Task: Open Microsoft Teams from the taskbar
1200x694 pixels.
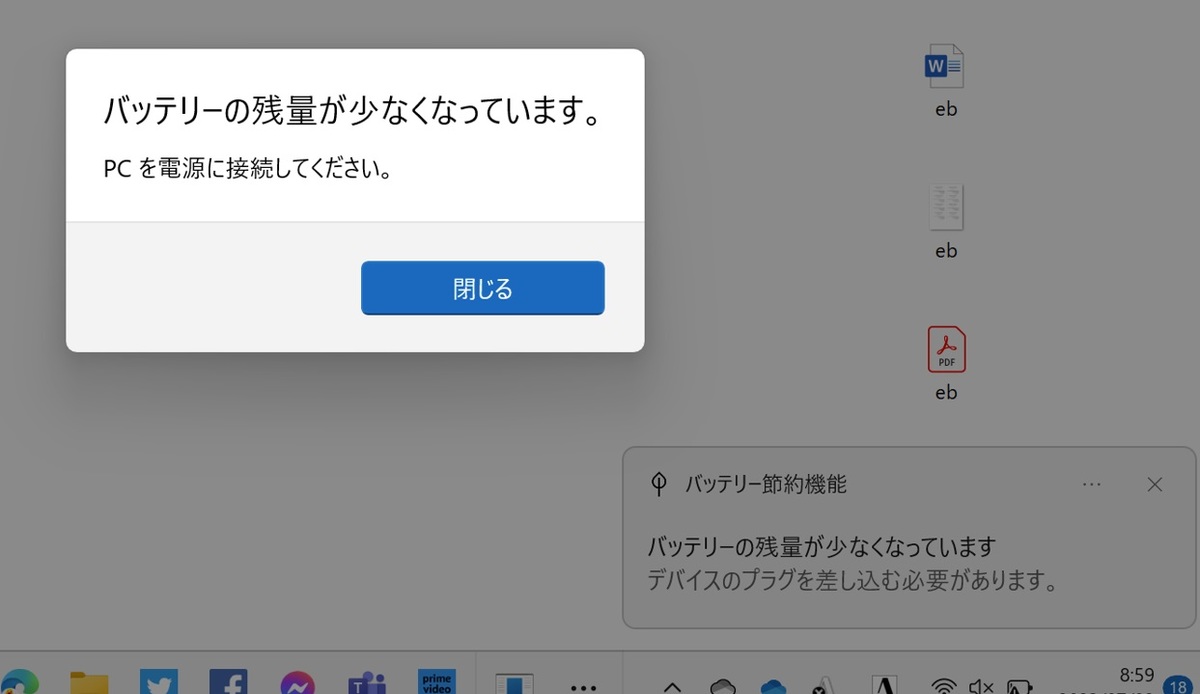Action: tap(367, 682)
